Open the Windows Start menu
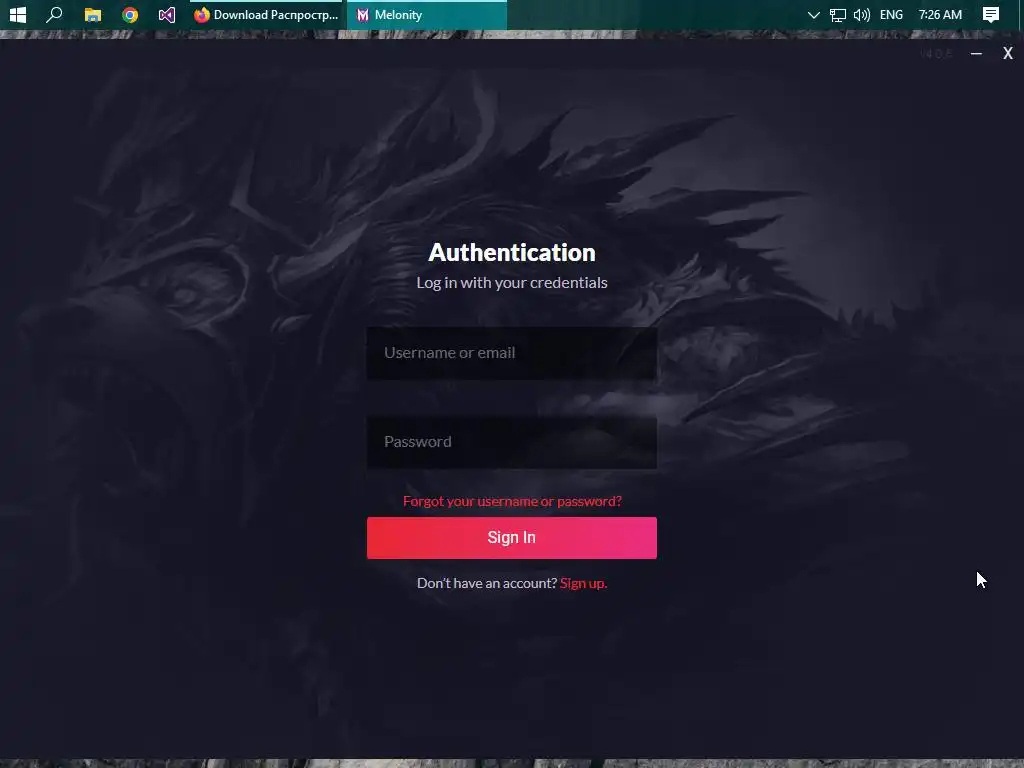 (x=18, y=14)
